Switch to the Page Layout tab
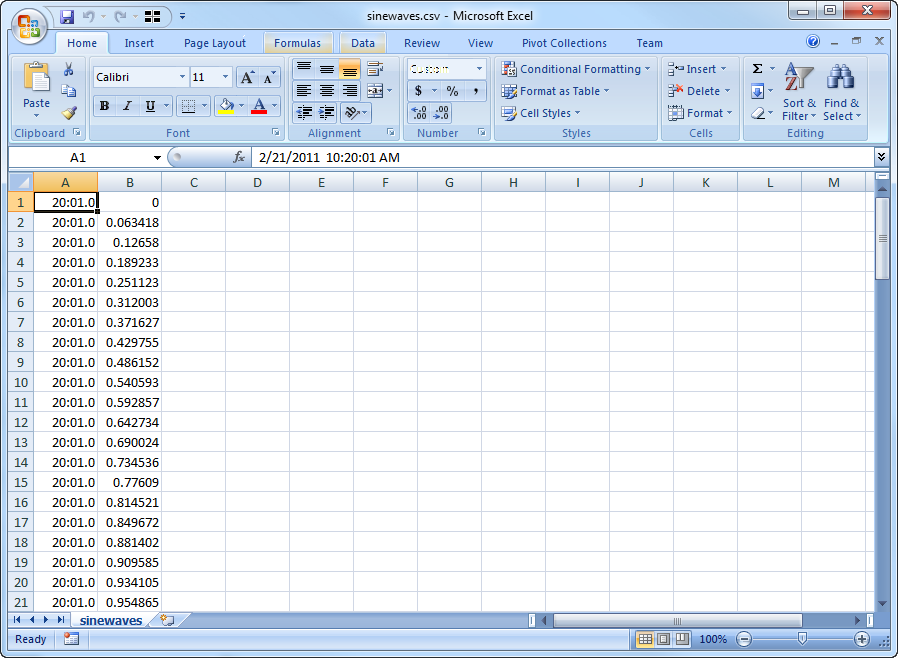898x658 pixels. click(x=214, y=43)
